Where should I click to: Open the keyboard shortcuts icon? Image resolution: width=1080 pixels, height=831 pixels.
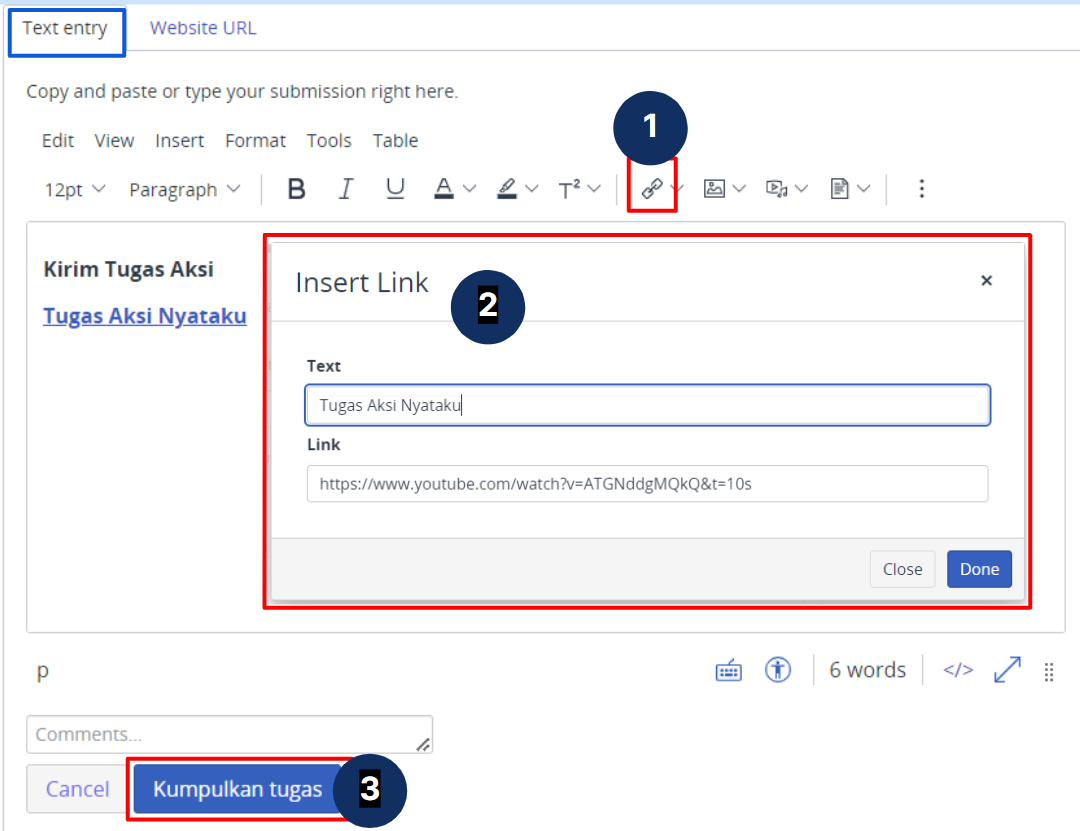pos(729,671)
